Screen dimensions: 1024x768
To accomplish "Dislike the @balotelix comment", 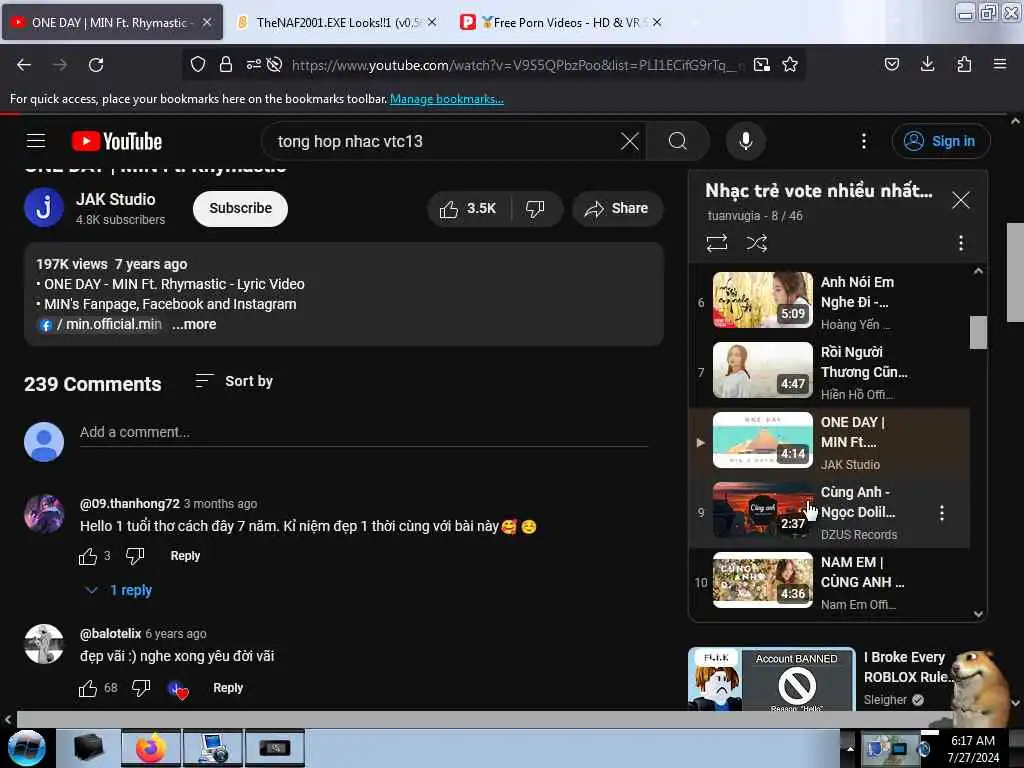I will click(x=141, y=688).
